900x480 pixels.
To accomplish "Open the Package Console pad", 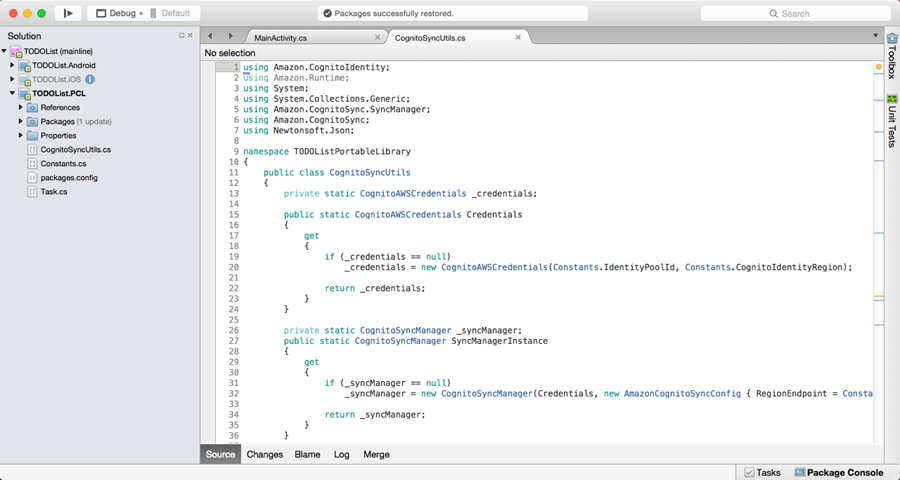I will [839, 472].
